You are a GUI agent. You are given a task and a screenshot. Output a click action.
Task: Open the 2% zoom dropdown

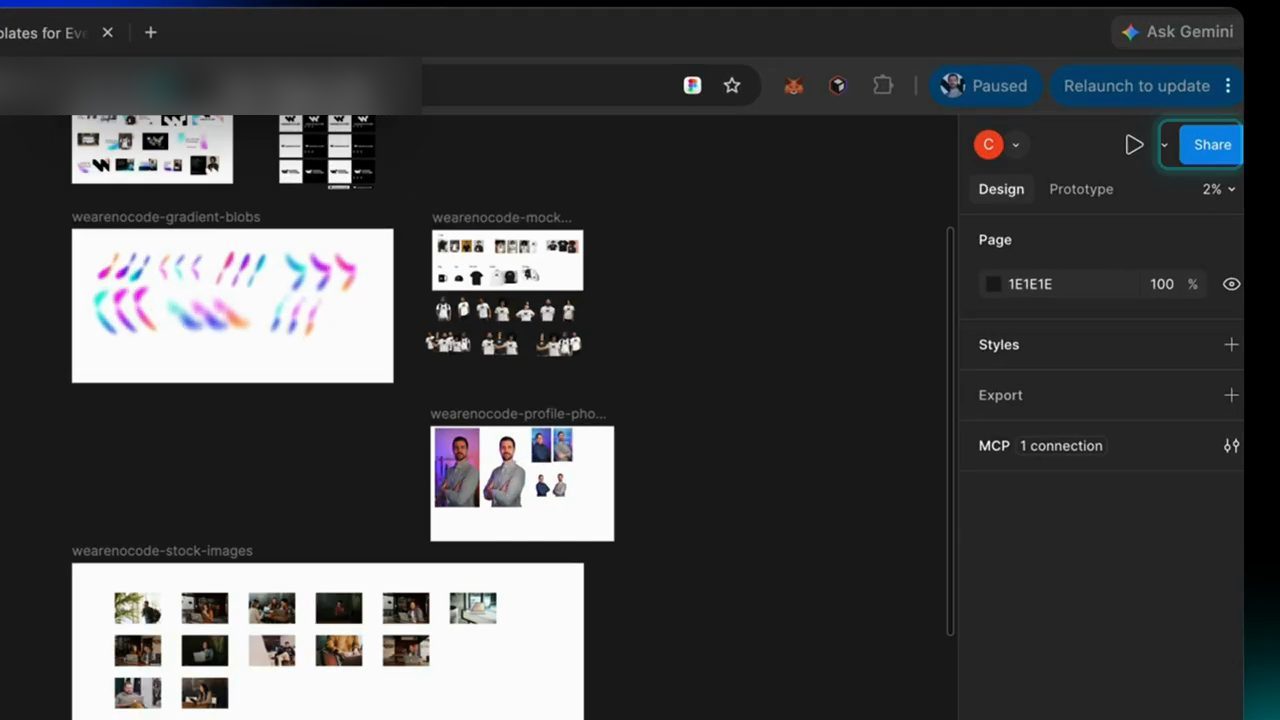click(1219, 189)
